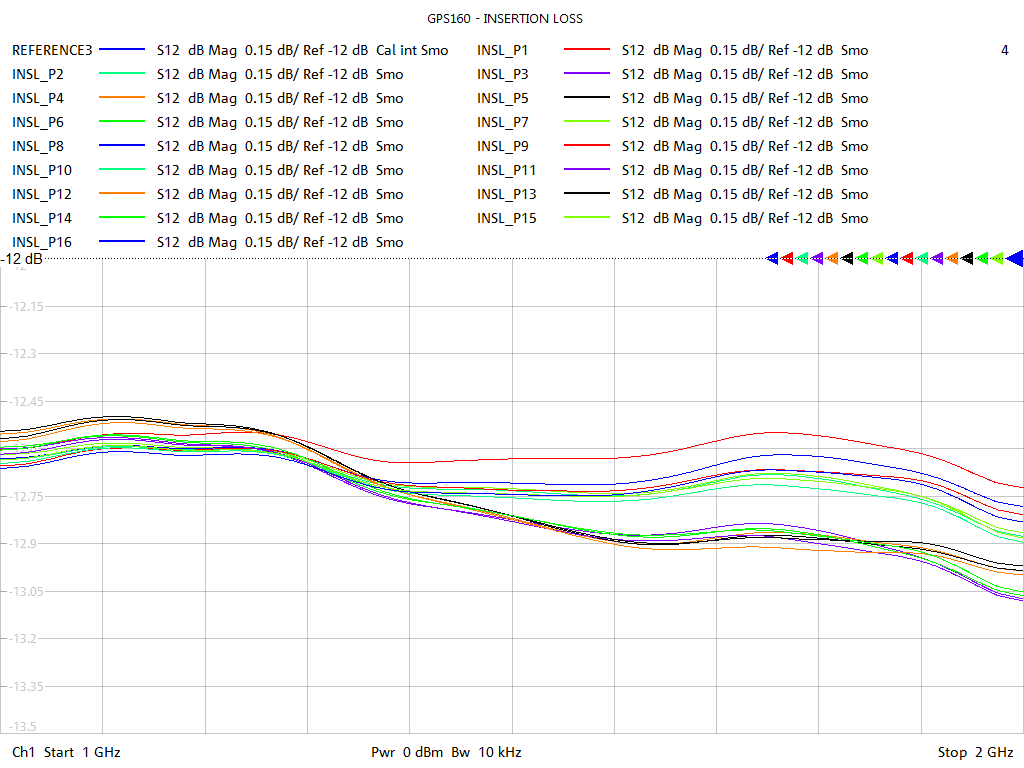The width and height of the screenshot is (1024, 768).
Task: Select the INSL_P1 trace label
Action: tap(502, 50)
